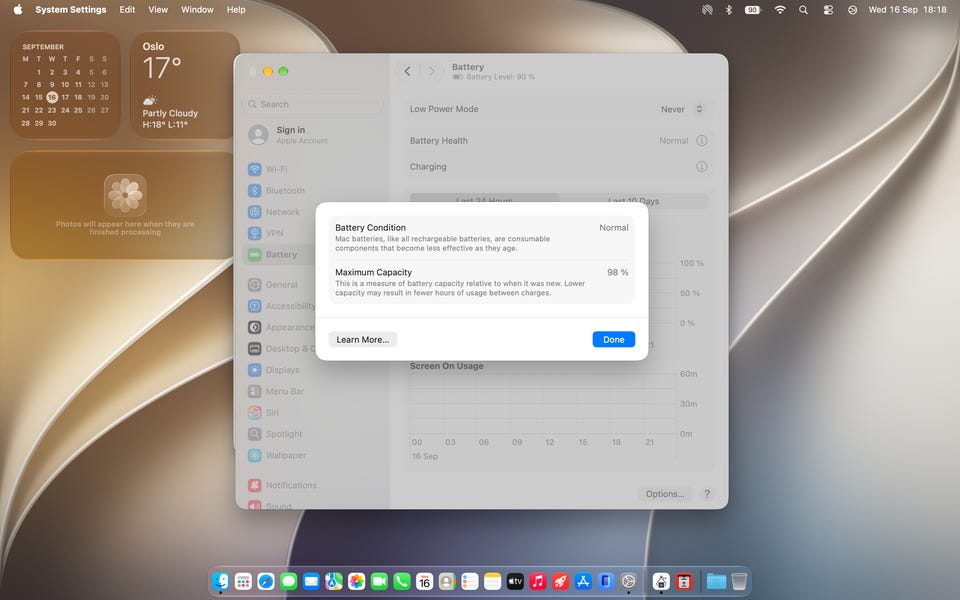960x600 pixels.
Task: Click the Search field in sidebar
Action: click(x=312, y=104)
